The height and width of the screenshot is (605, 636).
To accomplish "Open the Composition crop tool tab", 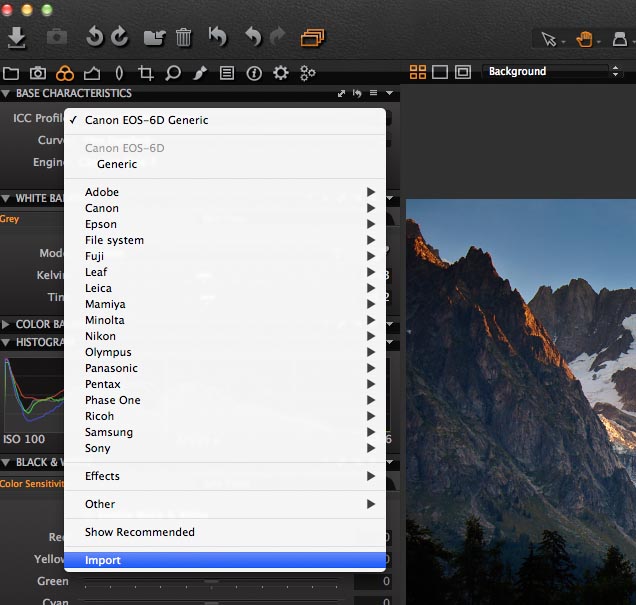I will click(146, 73).
